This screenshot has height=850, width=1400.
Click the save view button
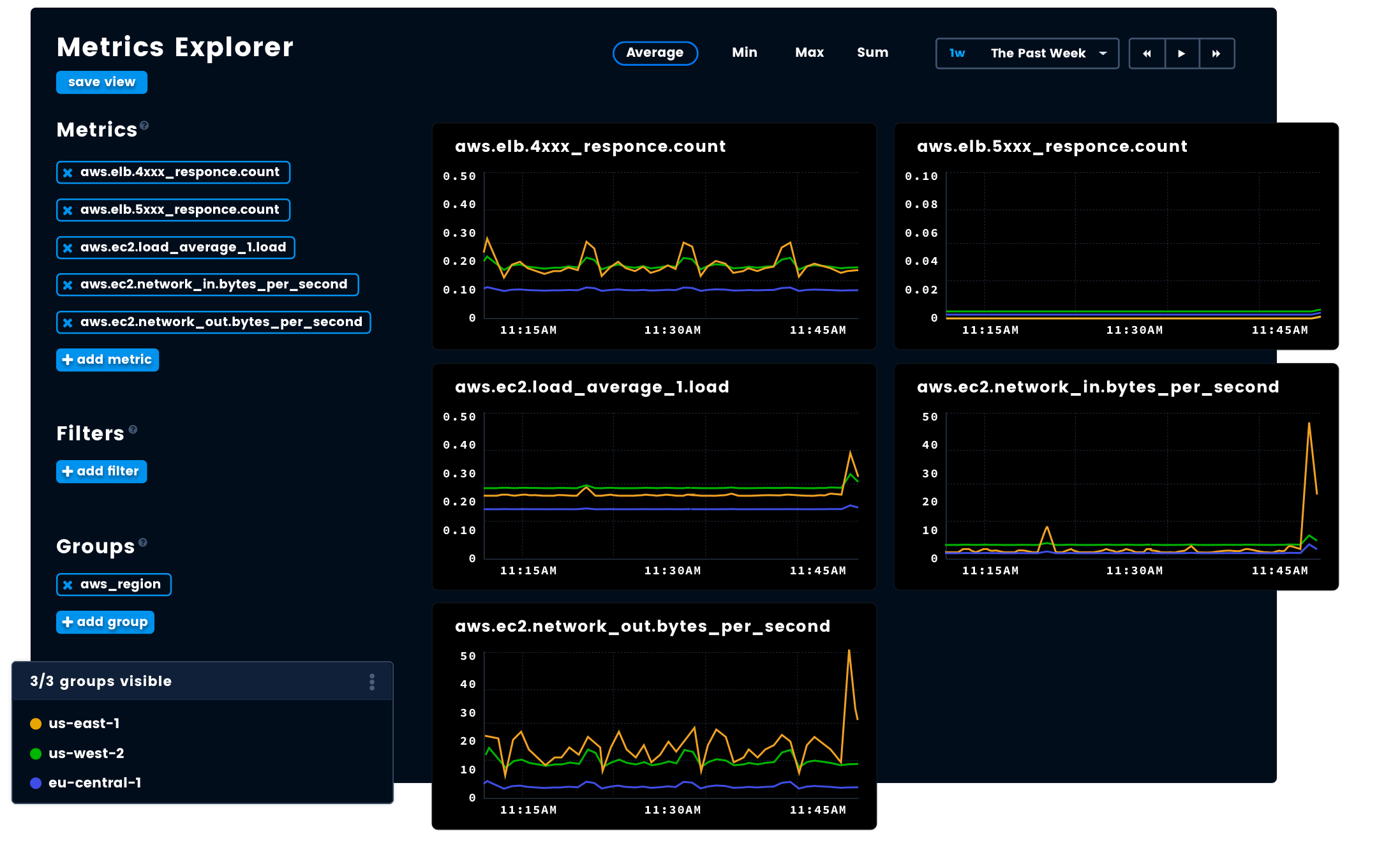pos(101,82)
